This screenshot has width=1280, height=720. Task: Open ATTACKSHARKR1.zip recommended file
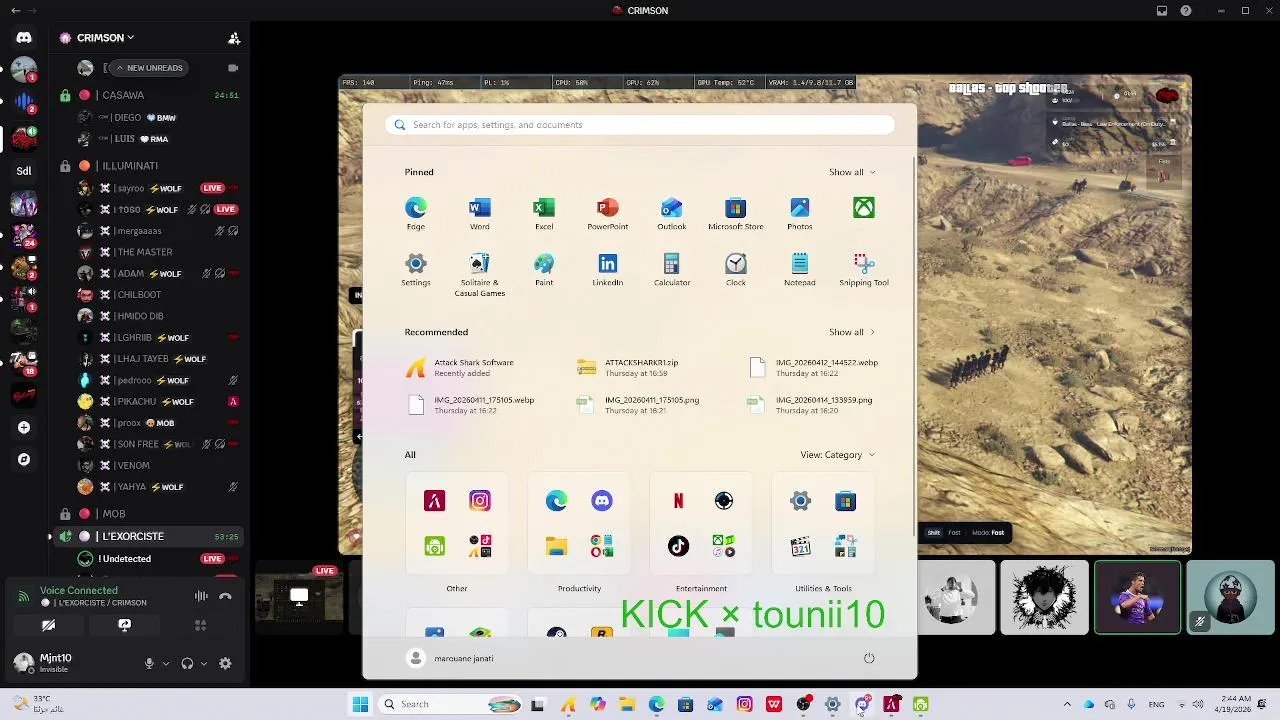(630, 368)
